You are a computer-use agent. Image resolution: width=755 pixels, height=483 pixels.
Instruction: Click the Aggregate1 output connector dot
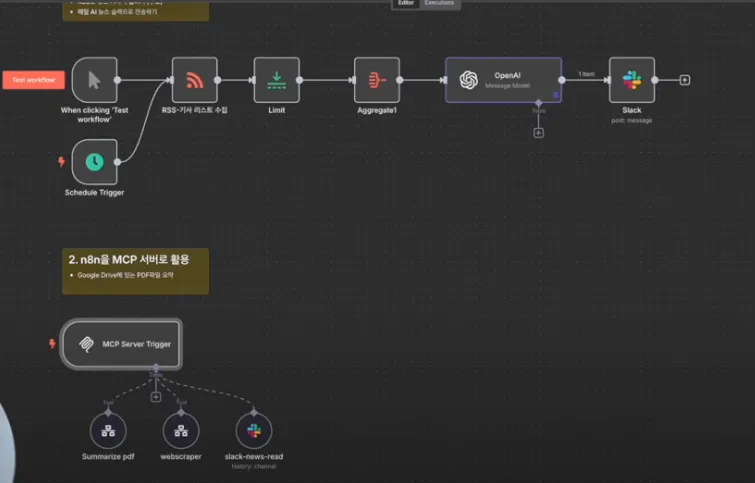(x=400, y=80)
